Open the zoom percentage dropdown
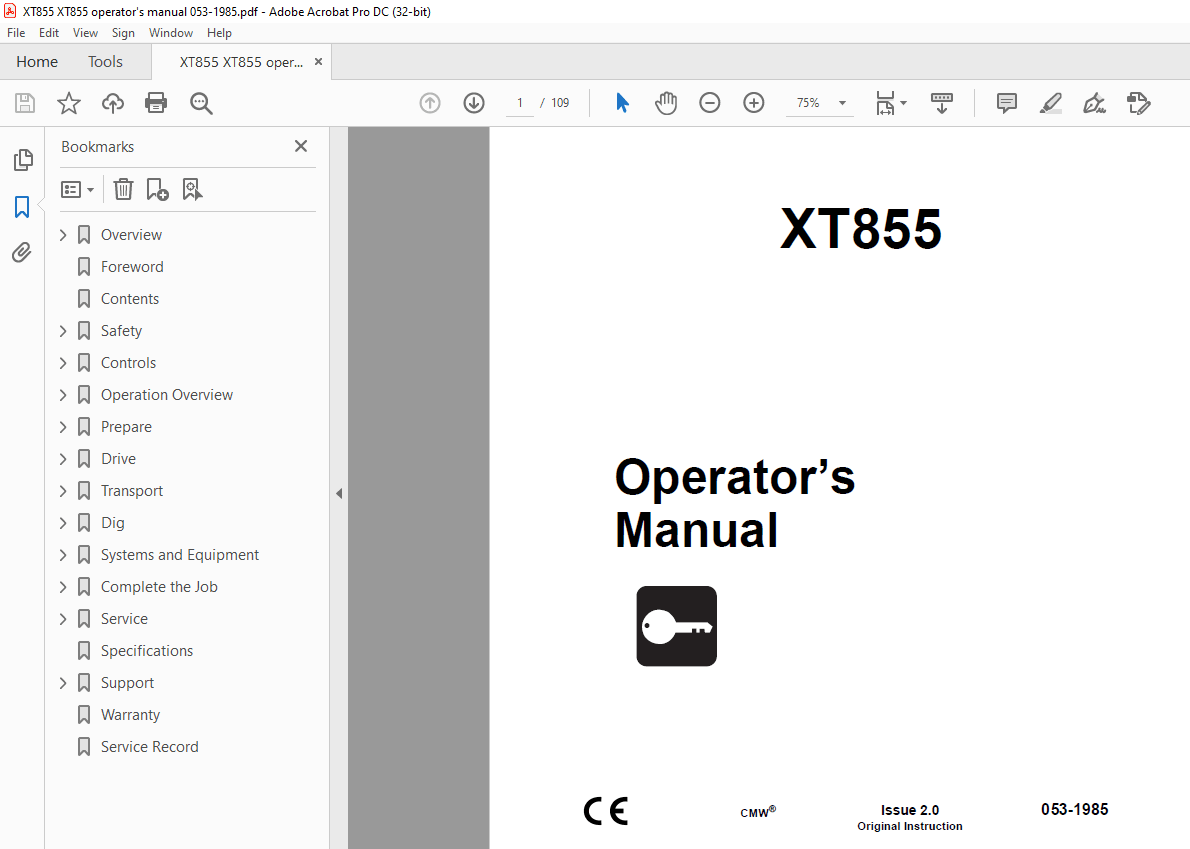This screenshot has width=1190, height=849. click(x=841, y=103)
